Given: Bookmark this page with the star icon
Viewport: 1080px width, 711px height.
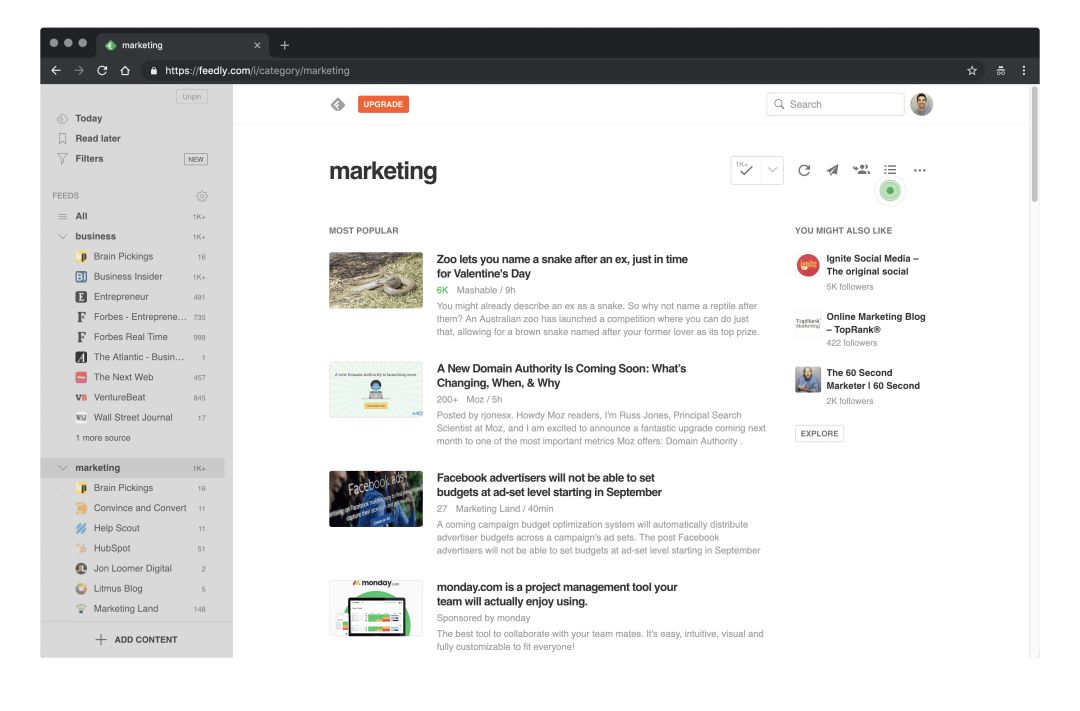Looking at the screenshot, I should pos(972,71).
